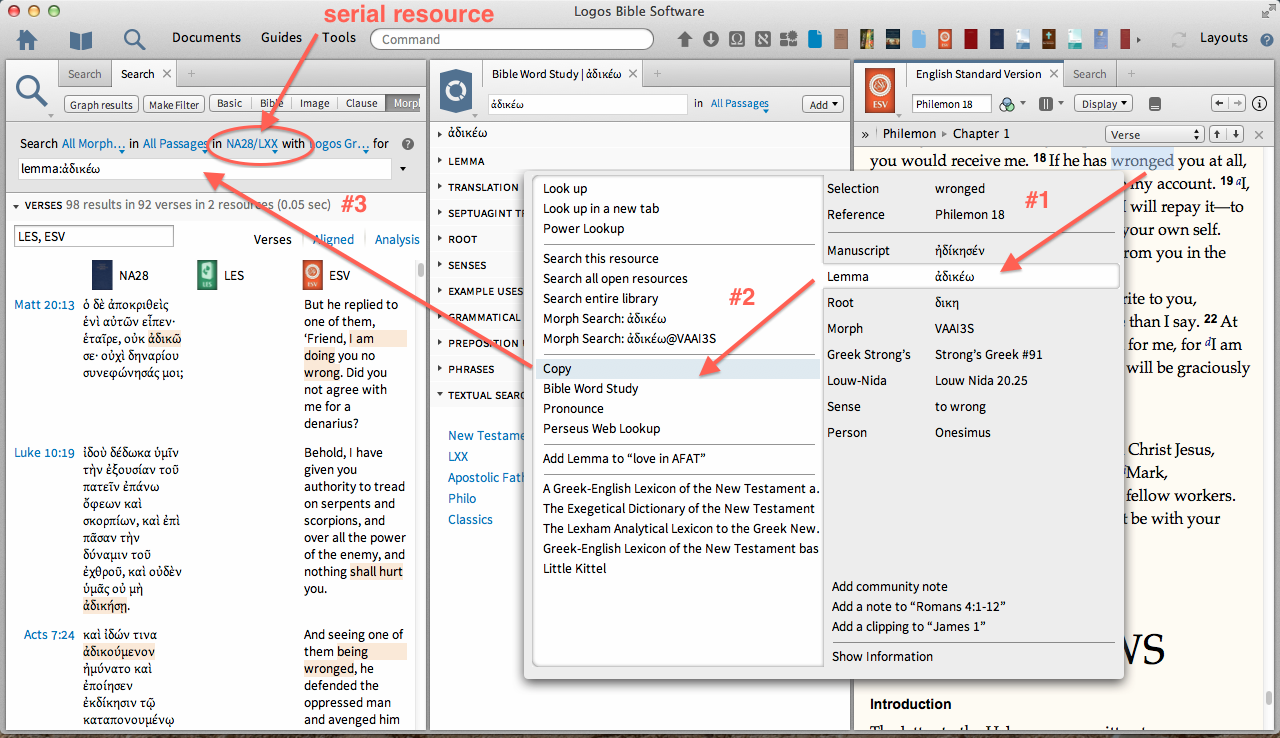This screenshot has width=1280, height=738.
Task: Open the book with cross cover shortcut
Action: click(x=1047, y=39)
